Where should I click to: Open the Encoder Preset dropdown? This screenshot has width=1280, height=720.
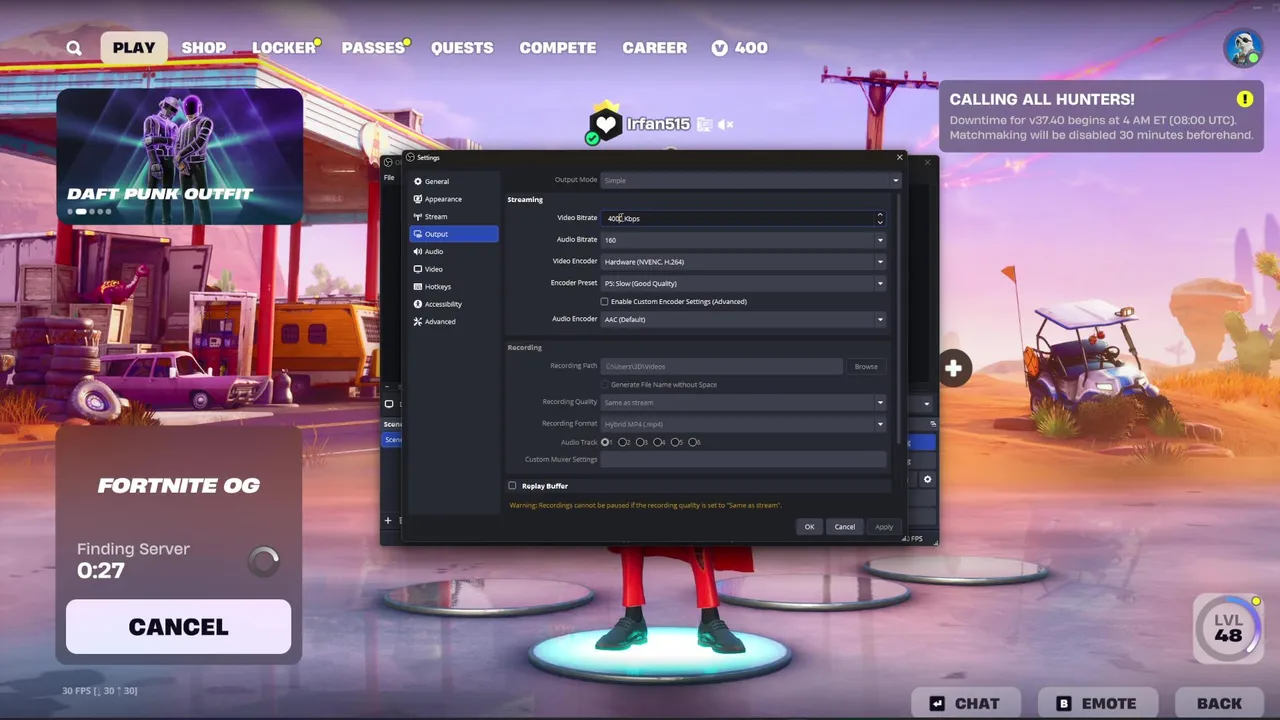click(743, 283)
